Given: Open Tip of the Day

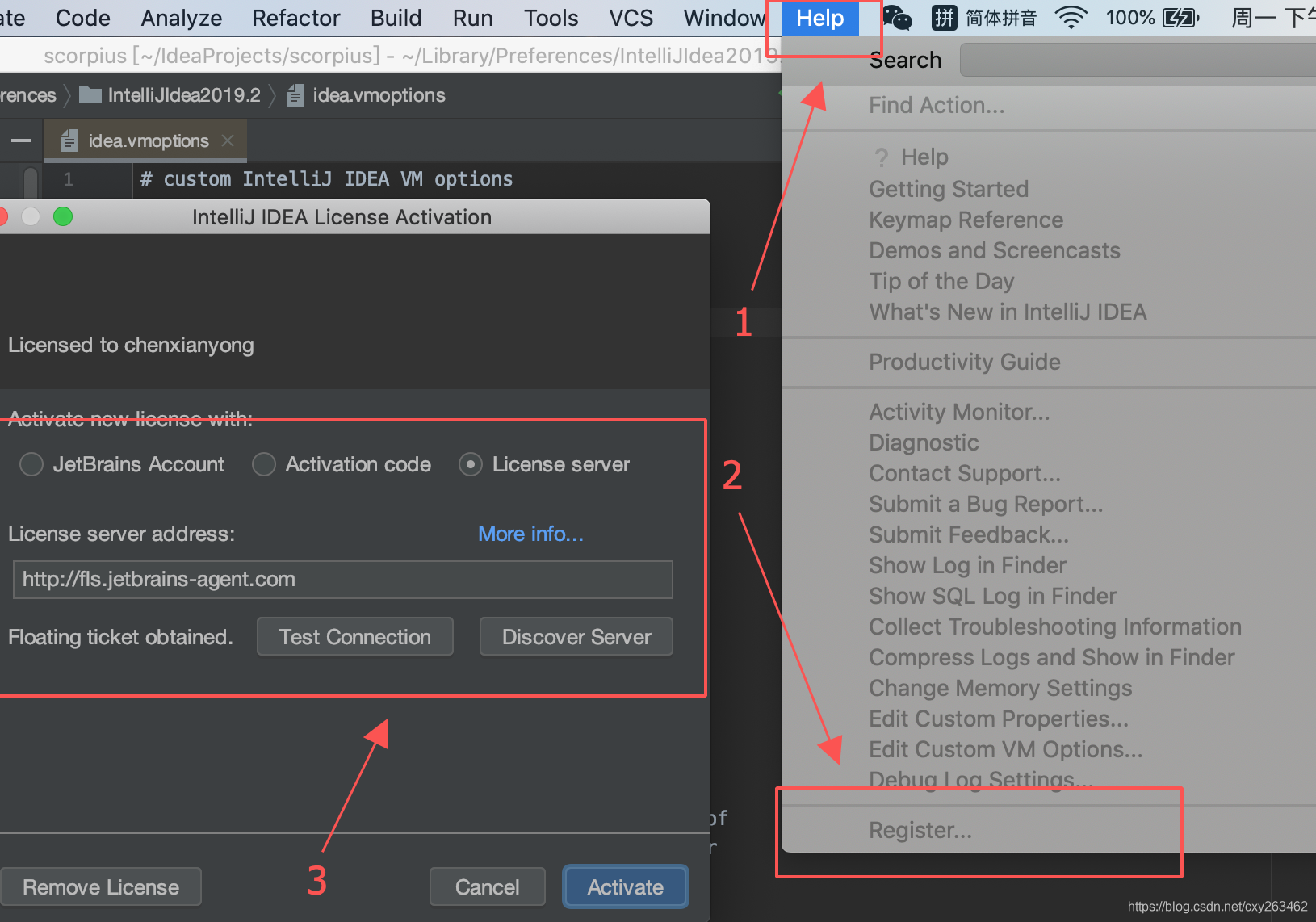Looking at the screenshot, I should point(941,281).
